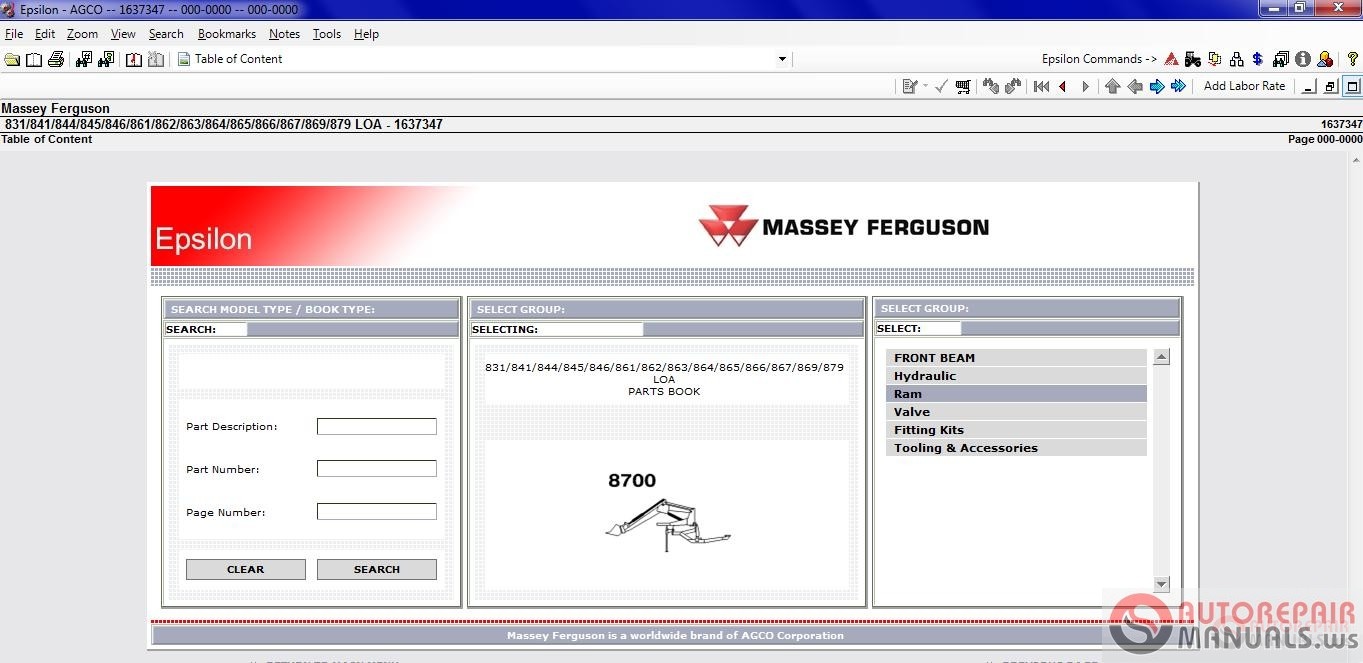1363x663 pixels.
Task: Click the Massey Ferguson logo
Action: (844, 227)
